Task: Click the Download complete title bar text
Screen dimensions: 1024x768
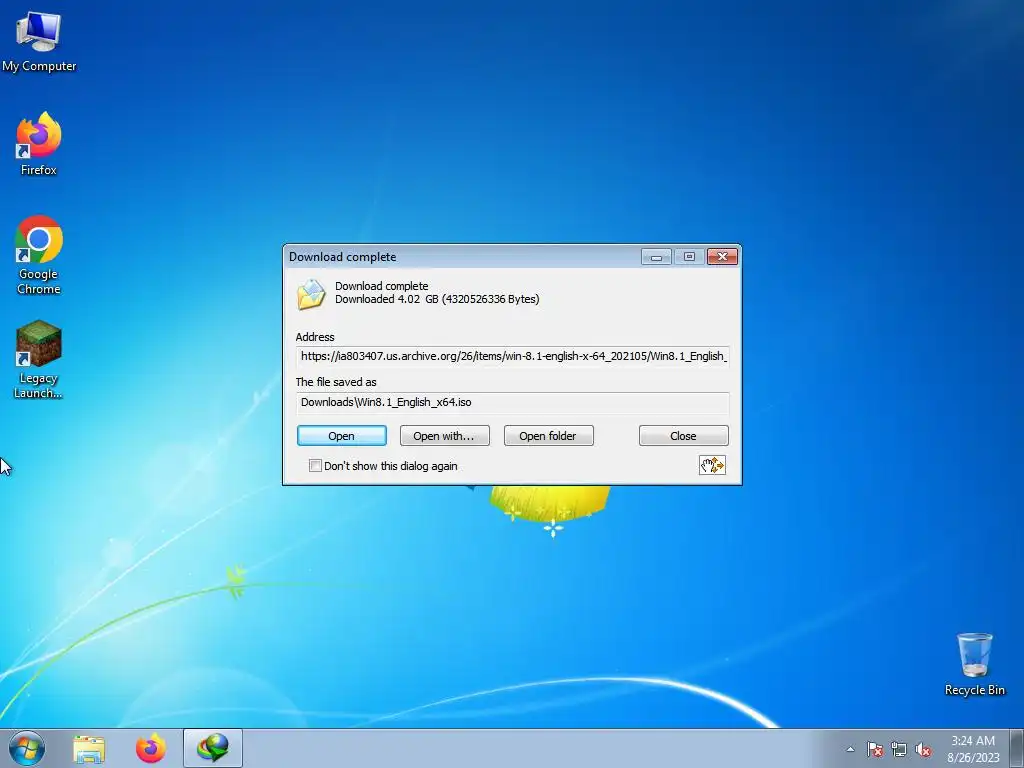Action: pyautogui.click(x=342, y=257)
